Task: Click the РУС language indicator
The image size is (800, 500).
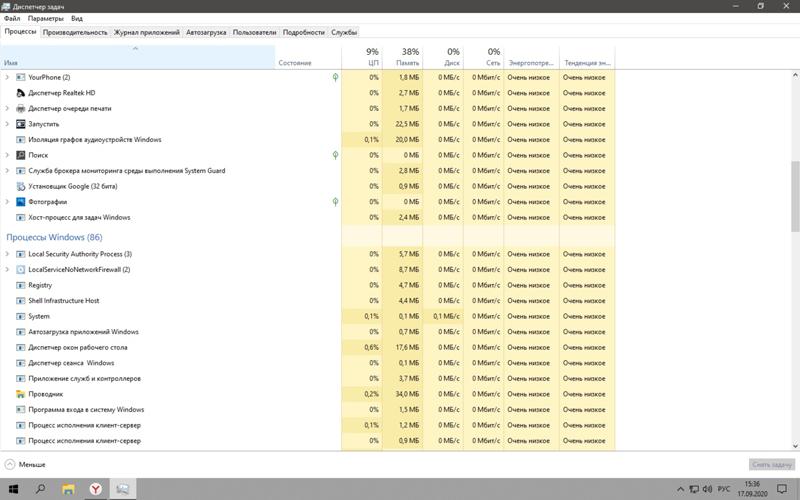Action: point(724,489)
